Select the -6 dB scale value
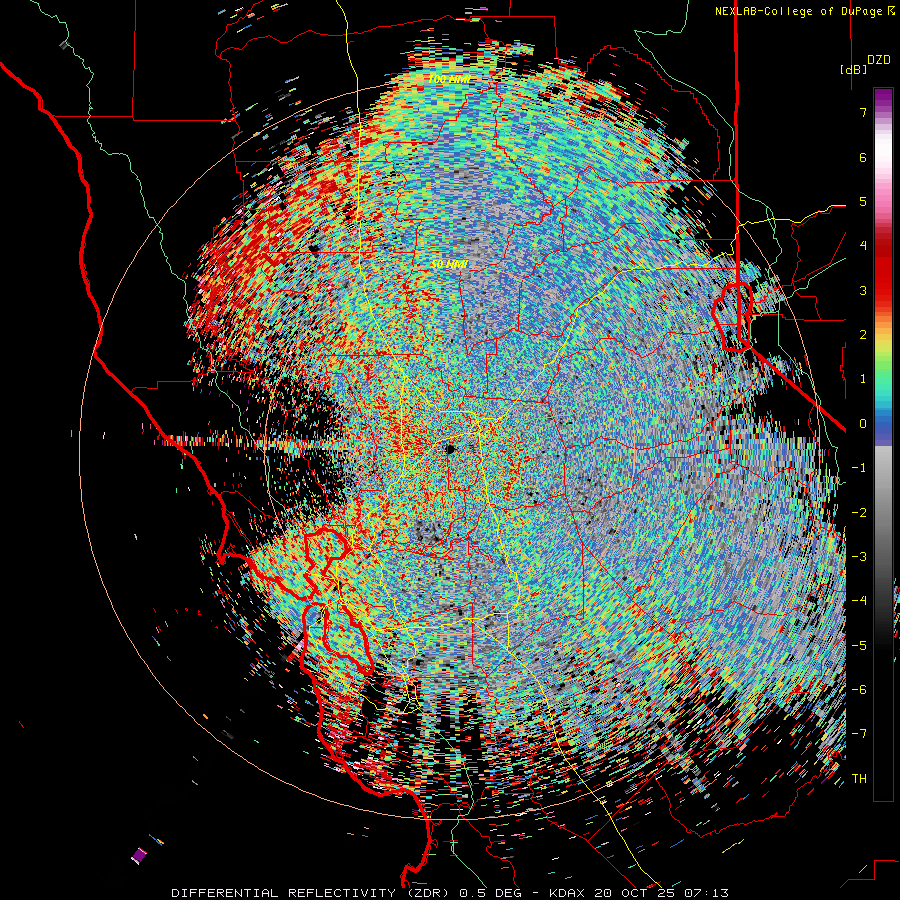The width and height of the screenshot is (900, 900). [859, 690]
